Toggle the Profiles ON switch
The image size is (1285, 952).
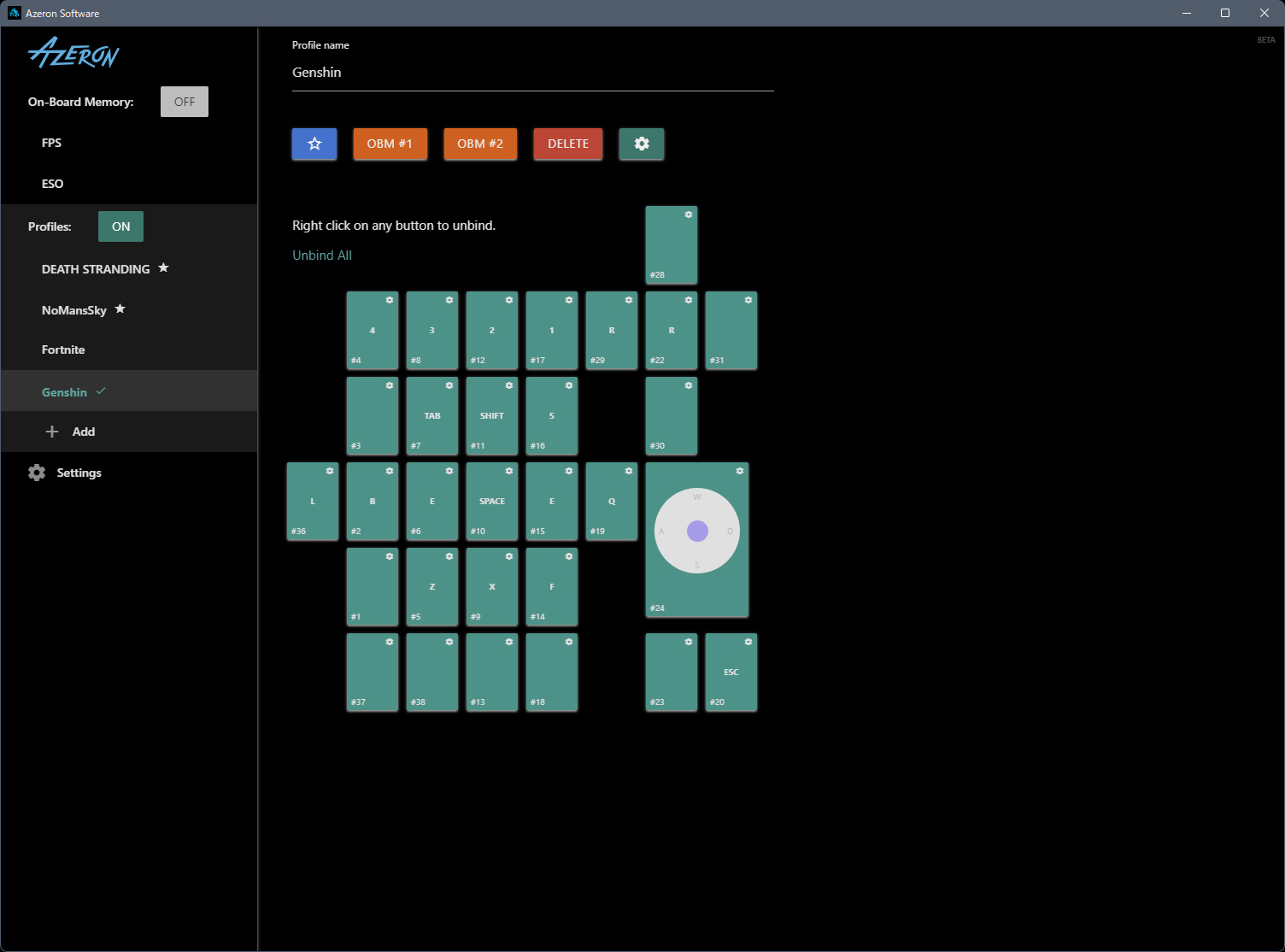(x=120, y=226)
